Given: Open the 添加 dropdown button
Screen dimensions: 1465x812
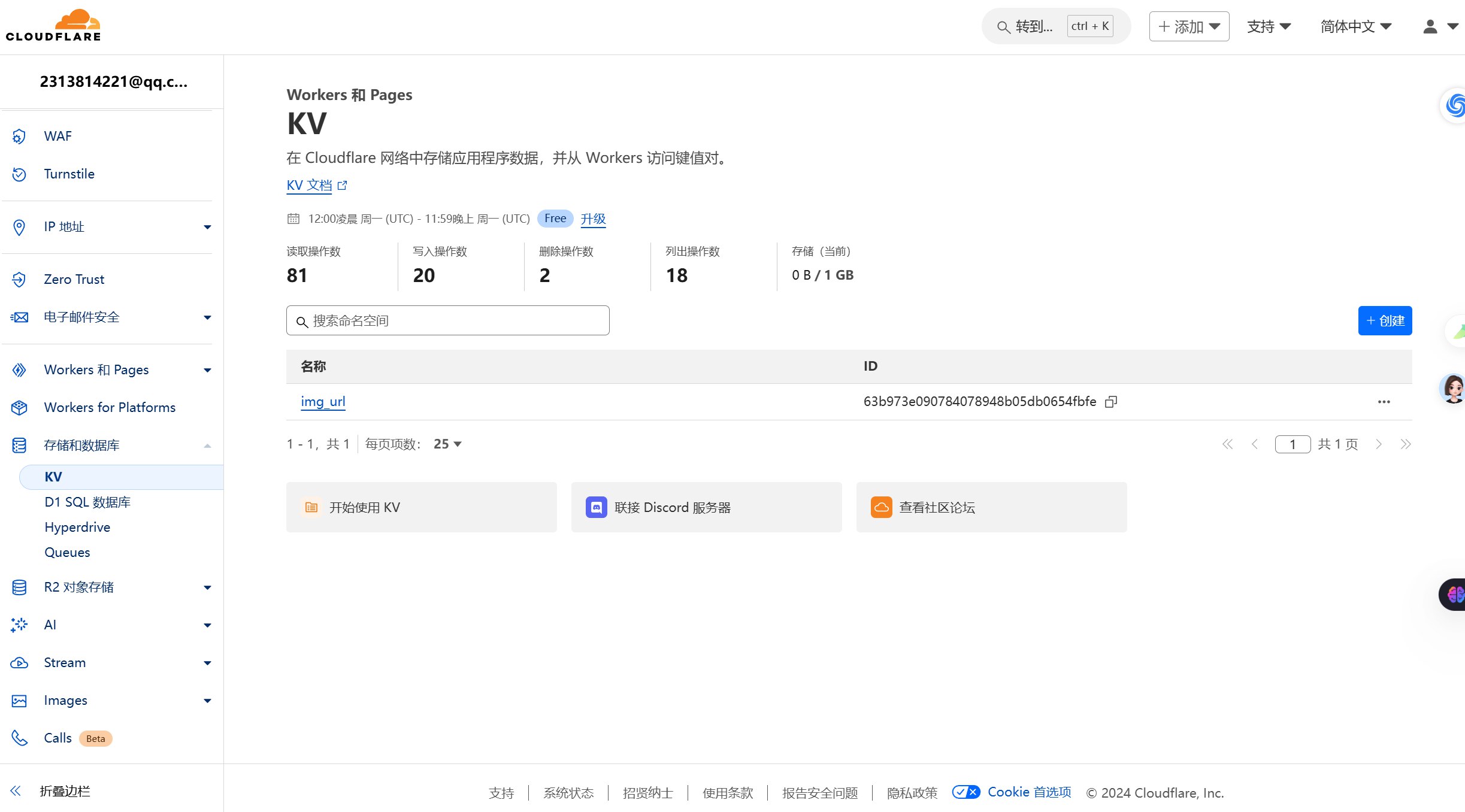Looking at the screenshot, I should [x=1189, y=26].
